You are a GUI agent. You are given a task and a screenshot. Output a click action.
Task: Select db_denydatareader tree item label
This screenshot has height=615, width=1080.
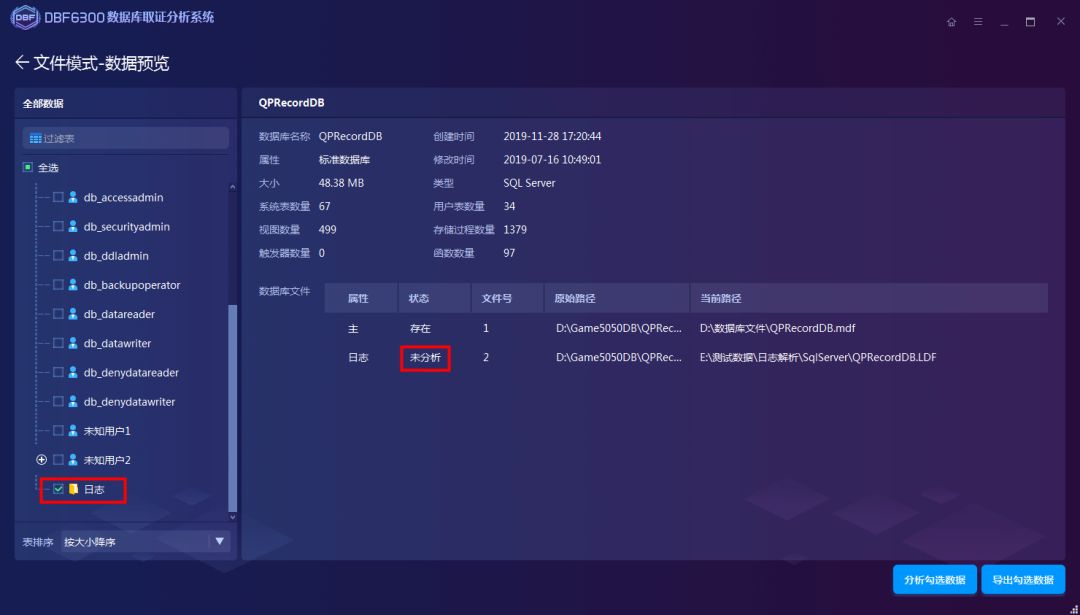(x=131, y=373)
